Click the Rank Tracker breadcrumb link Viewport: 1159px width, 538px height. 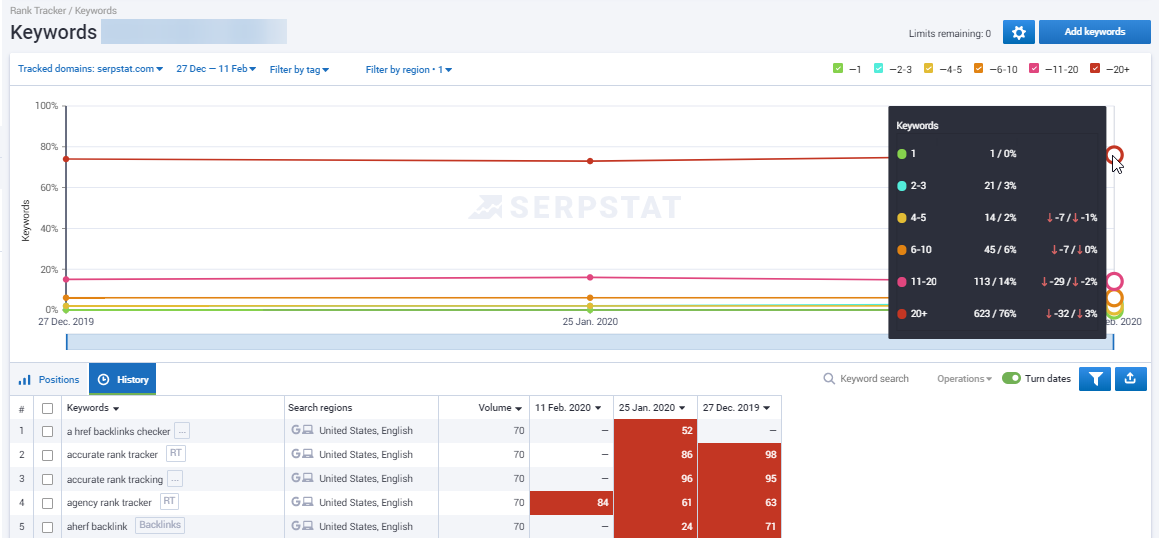pyautogui.click(x=38, y=11)
